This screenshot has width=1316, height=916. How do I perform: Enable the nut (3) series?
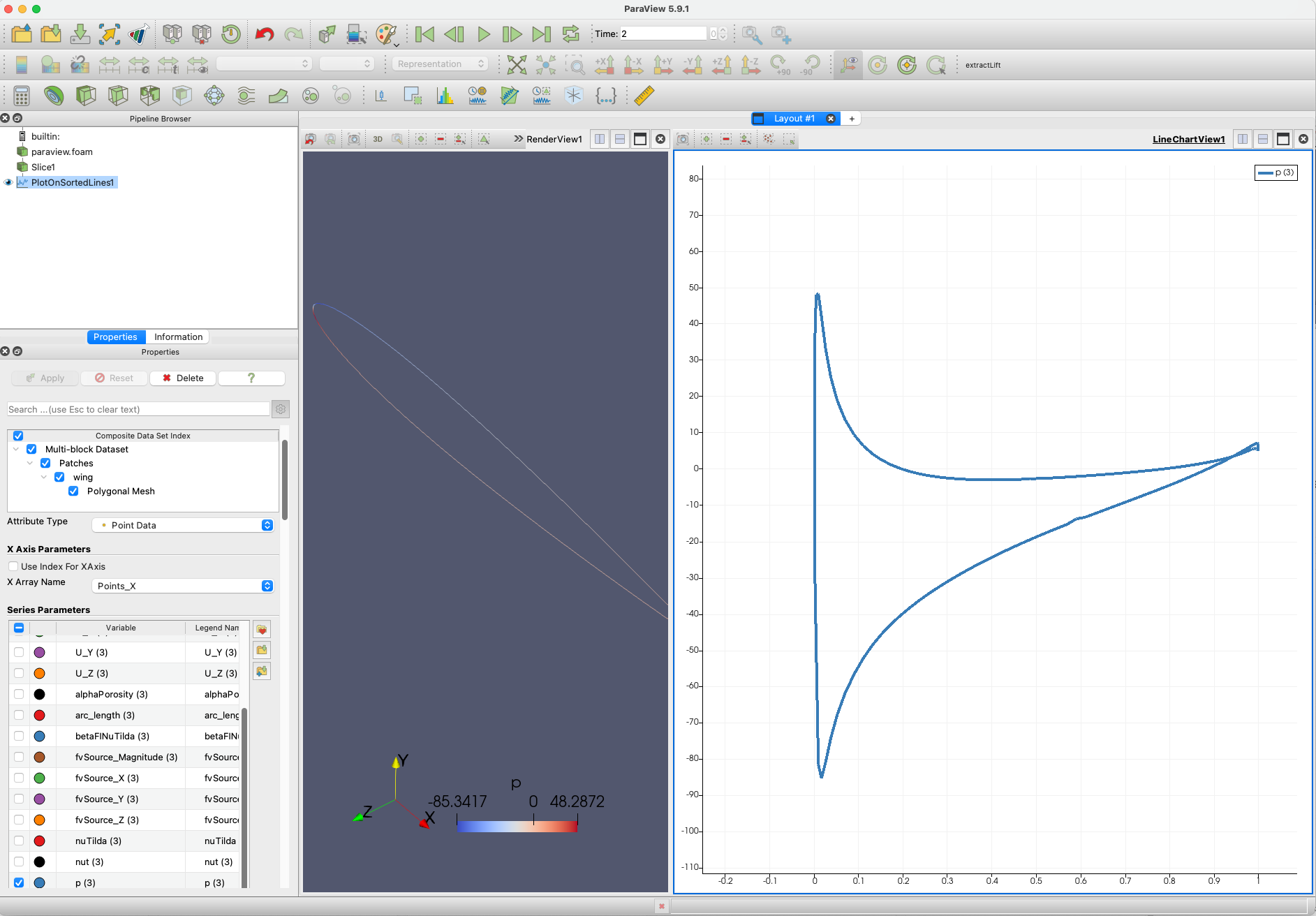(x=19, y=862)
